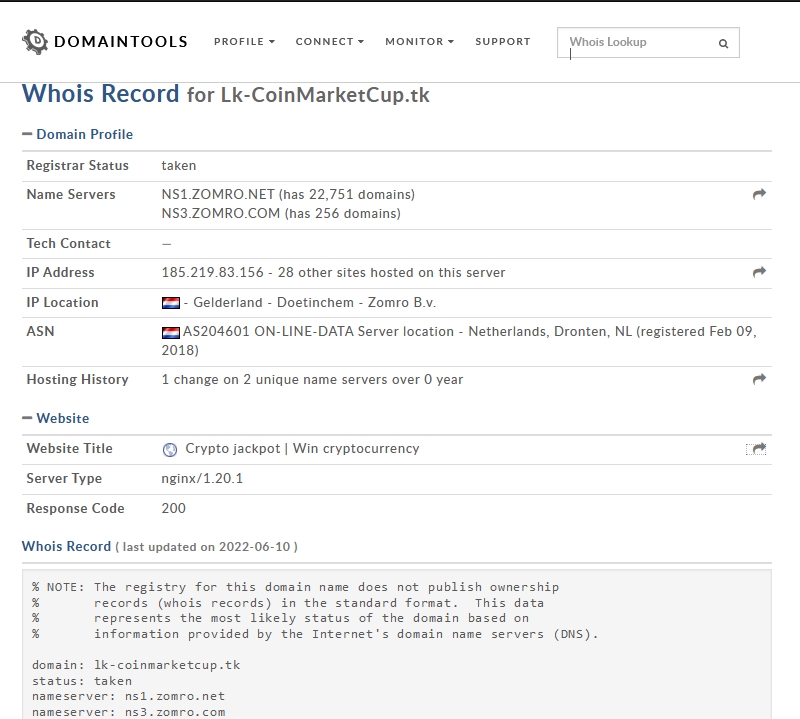Click the DOMAINTOOLS wordmark
800x719 pixels.
click(x=121, y=41)
